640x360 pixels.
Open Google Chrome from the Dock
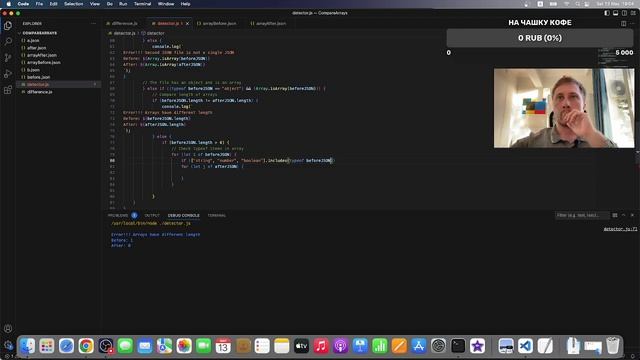coord(86,346)
